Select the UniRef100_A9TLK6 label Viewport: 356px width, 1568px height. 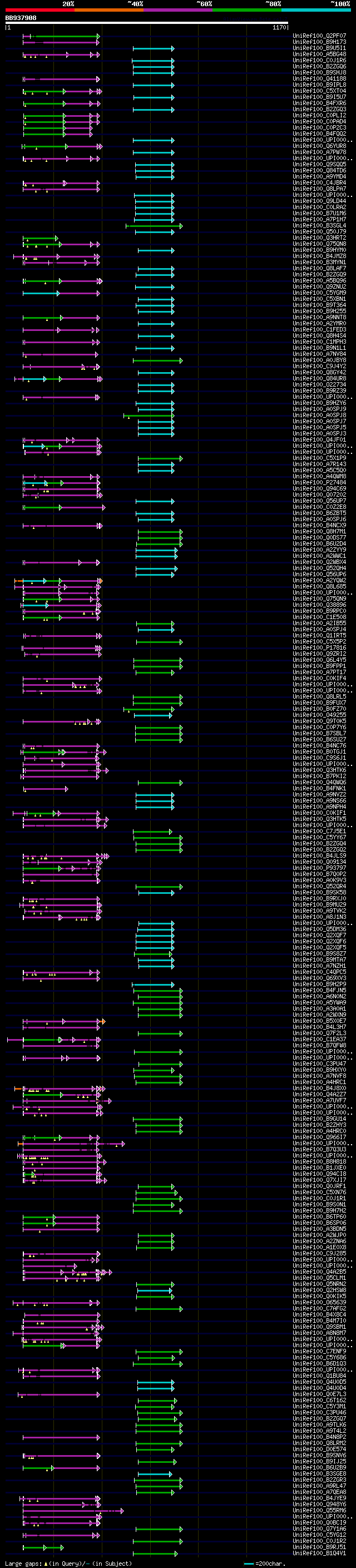pos(319,1424)
